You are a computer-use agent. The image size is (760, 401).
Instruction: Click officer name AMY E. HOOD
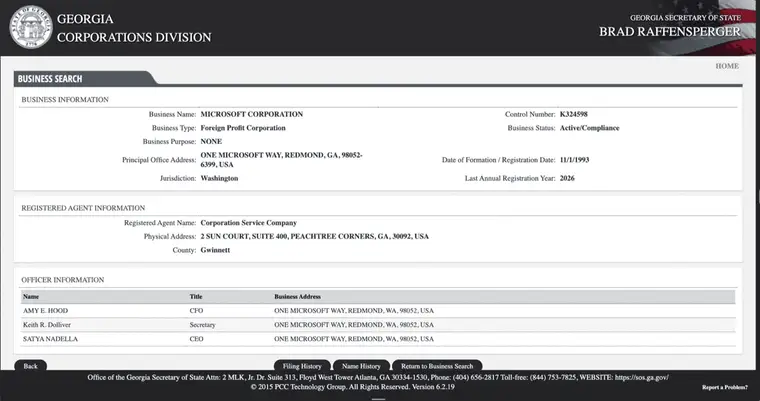46,311
